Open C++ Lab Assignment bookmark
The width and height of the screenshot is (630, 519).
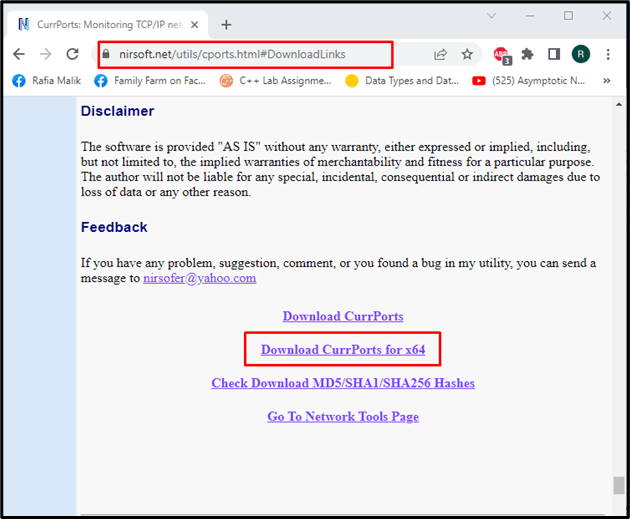276,81
